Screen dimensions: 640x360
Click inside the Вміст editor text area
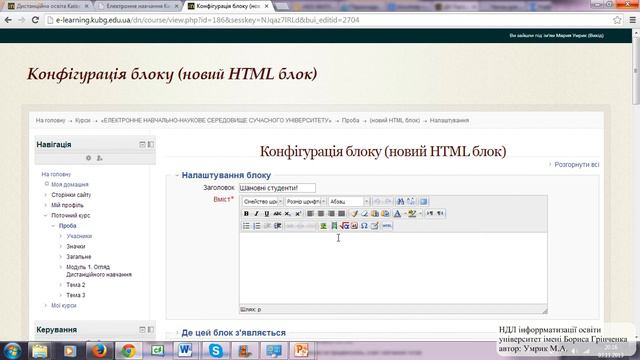click(393, 269)
